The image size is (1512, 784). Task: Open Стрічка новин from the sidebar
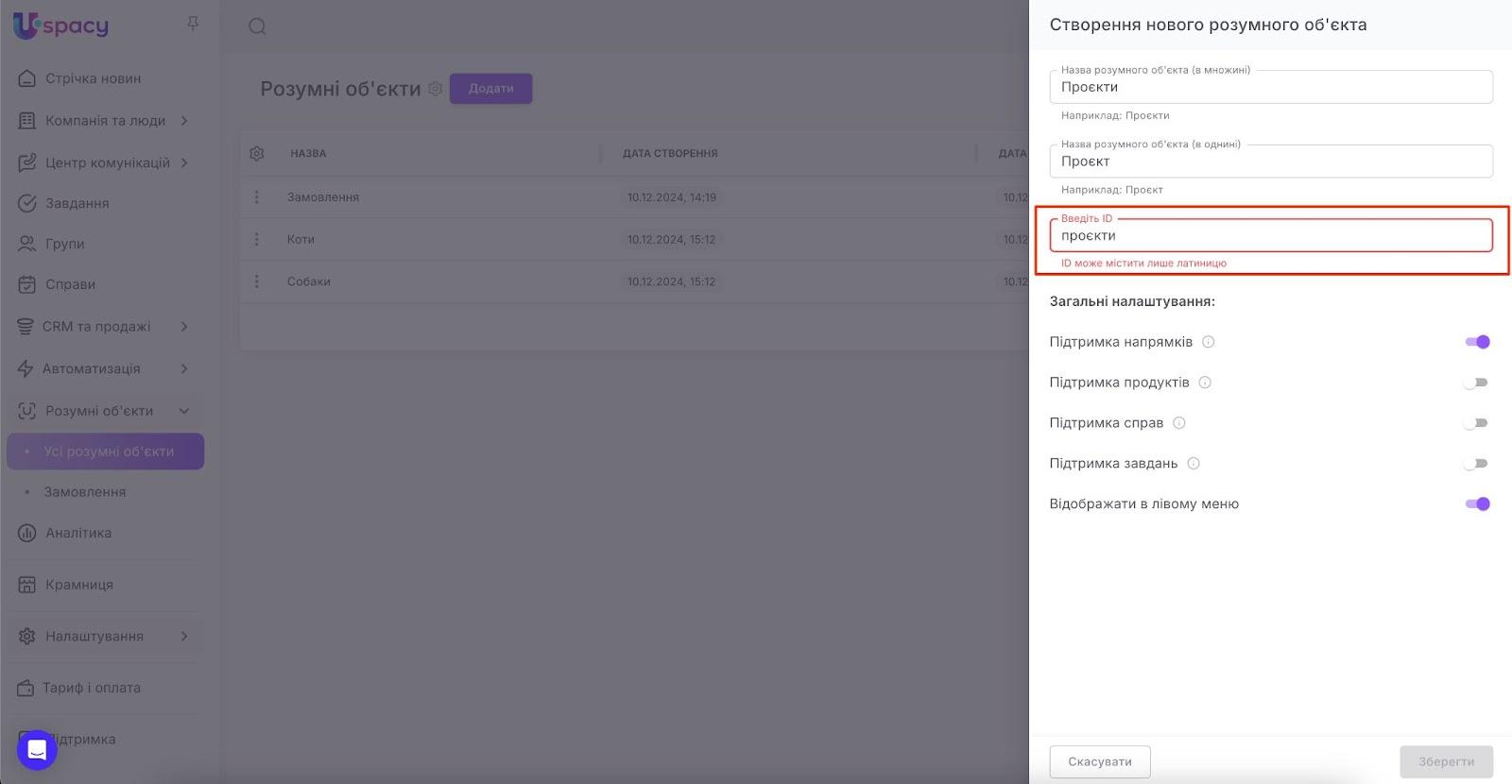point(93,78)
